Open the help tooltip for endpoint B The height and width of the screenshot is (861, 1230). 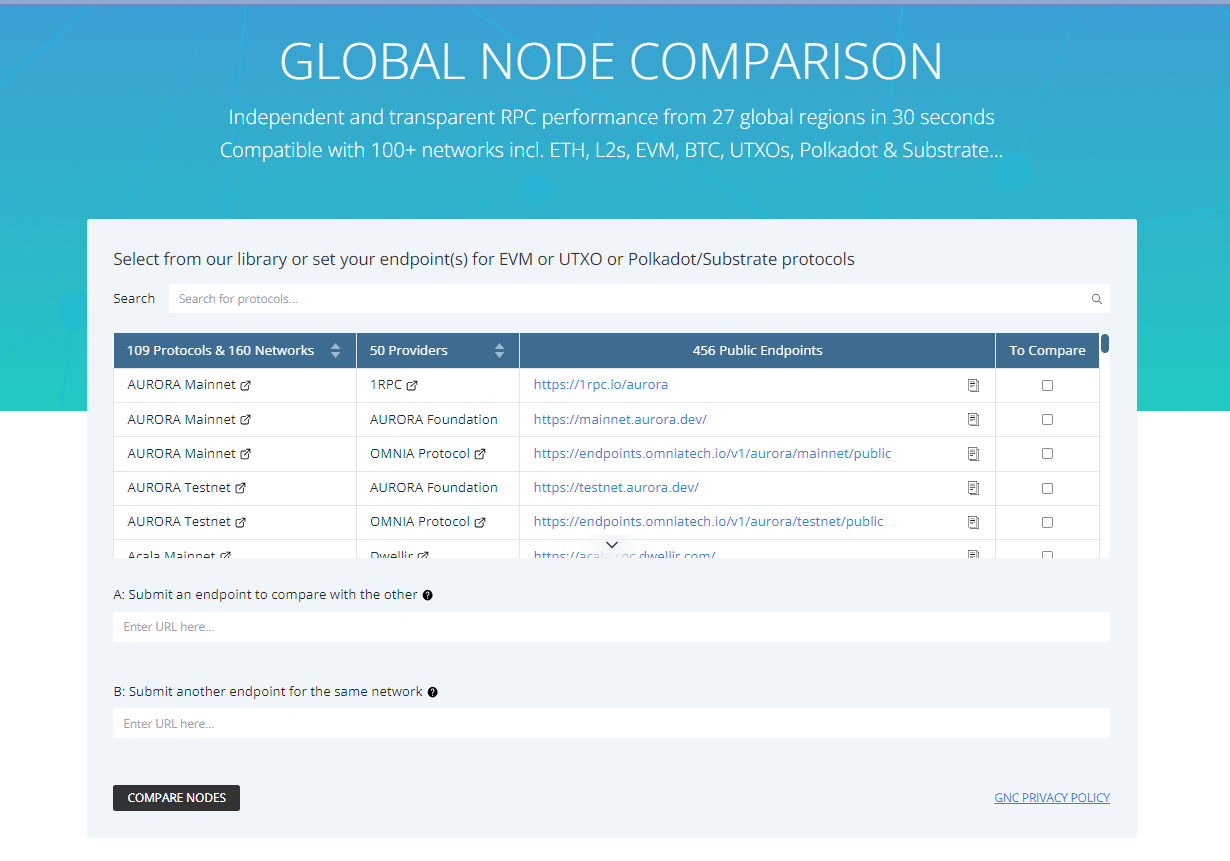coord(432,691)
